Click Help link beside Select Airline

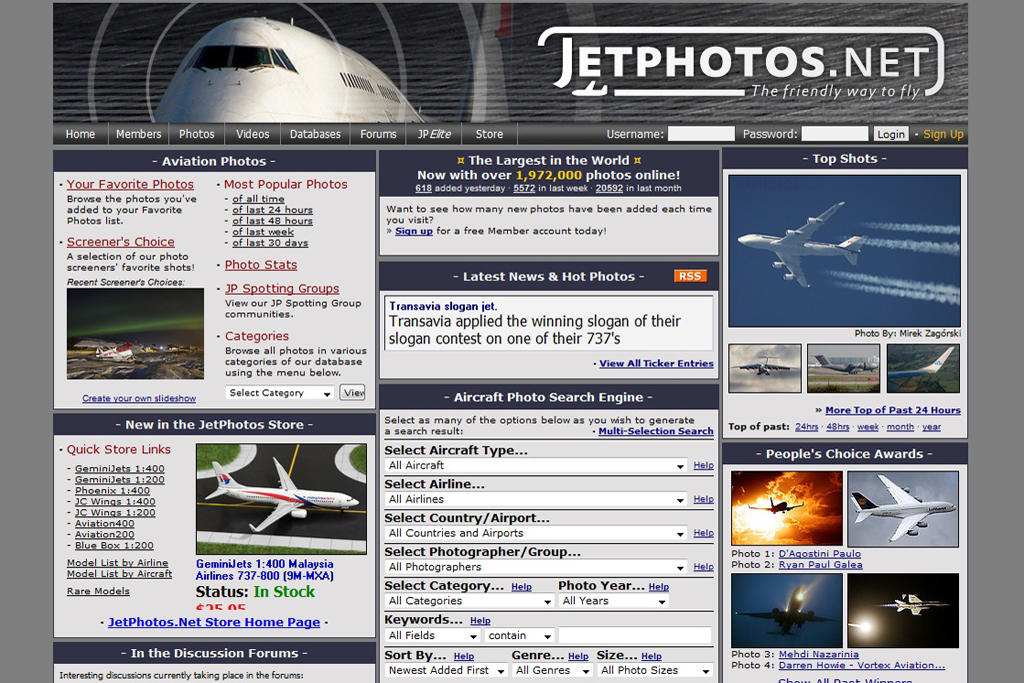tap(703, 500)
